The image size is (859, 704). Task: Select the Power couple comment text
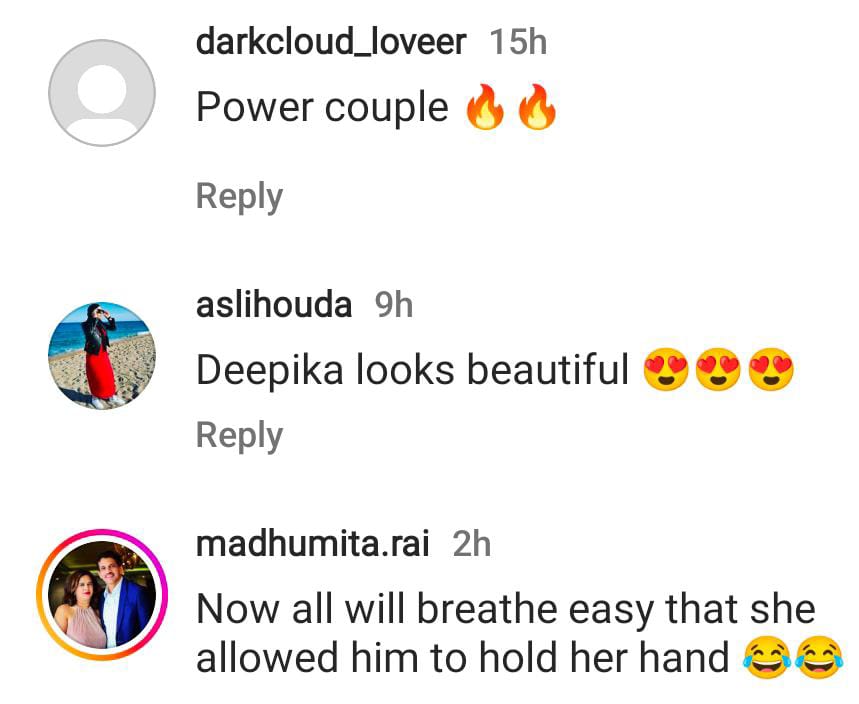322,107
